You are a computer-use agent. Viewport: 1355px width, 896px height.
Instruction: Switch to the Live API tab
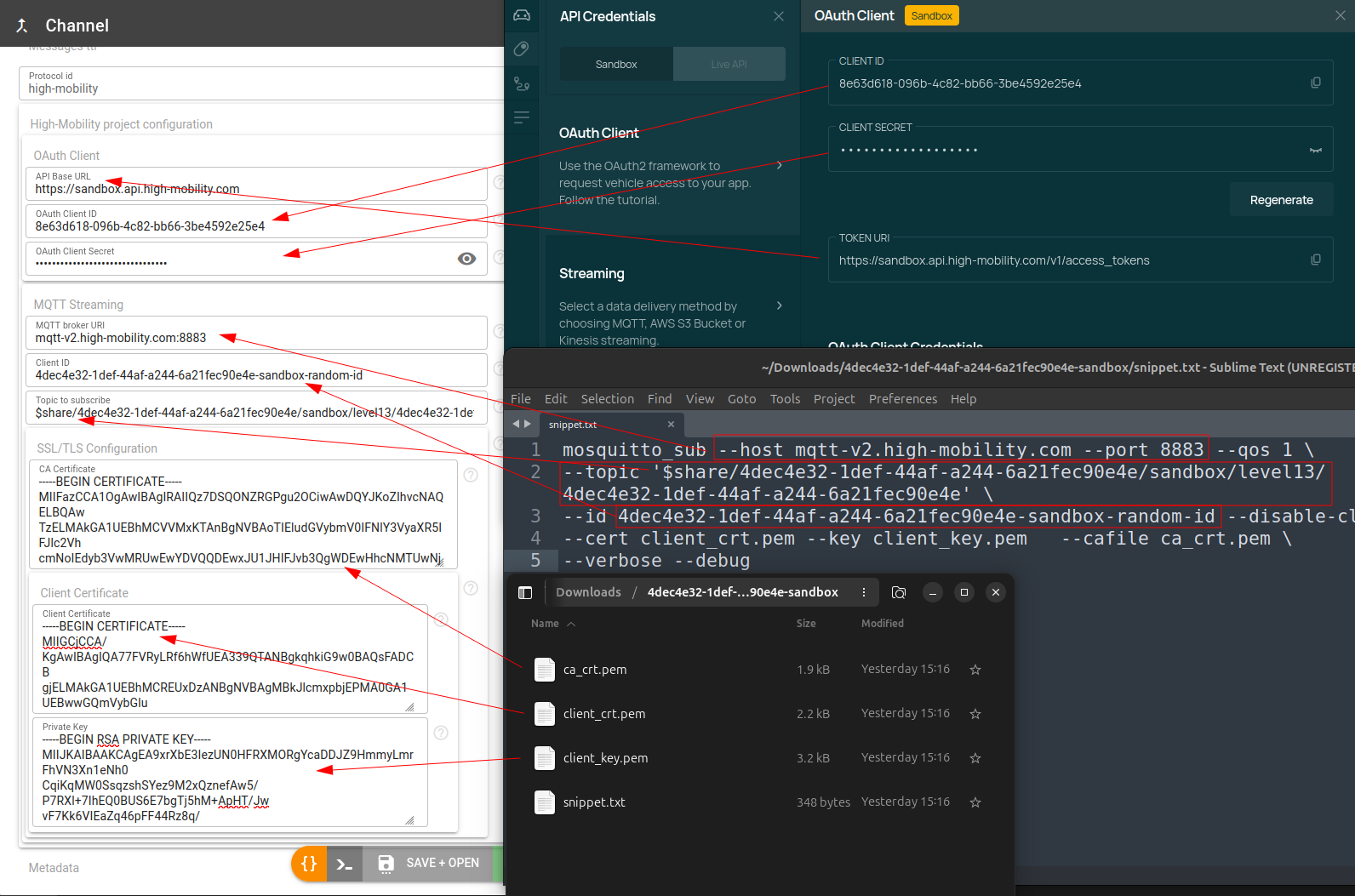click(x=729, y=65)
